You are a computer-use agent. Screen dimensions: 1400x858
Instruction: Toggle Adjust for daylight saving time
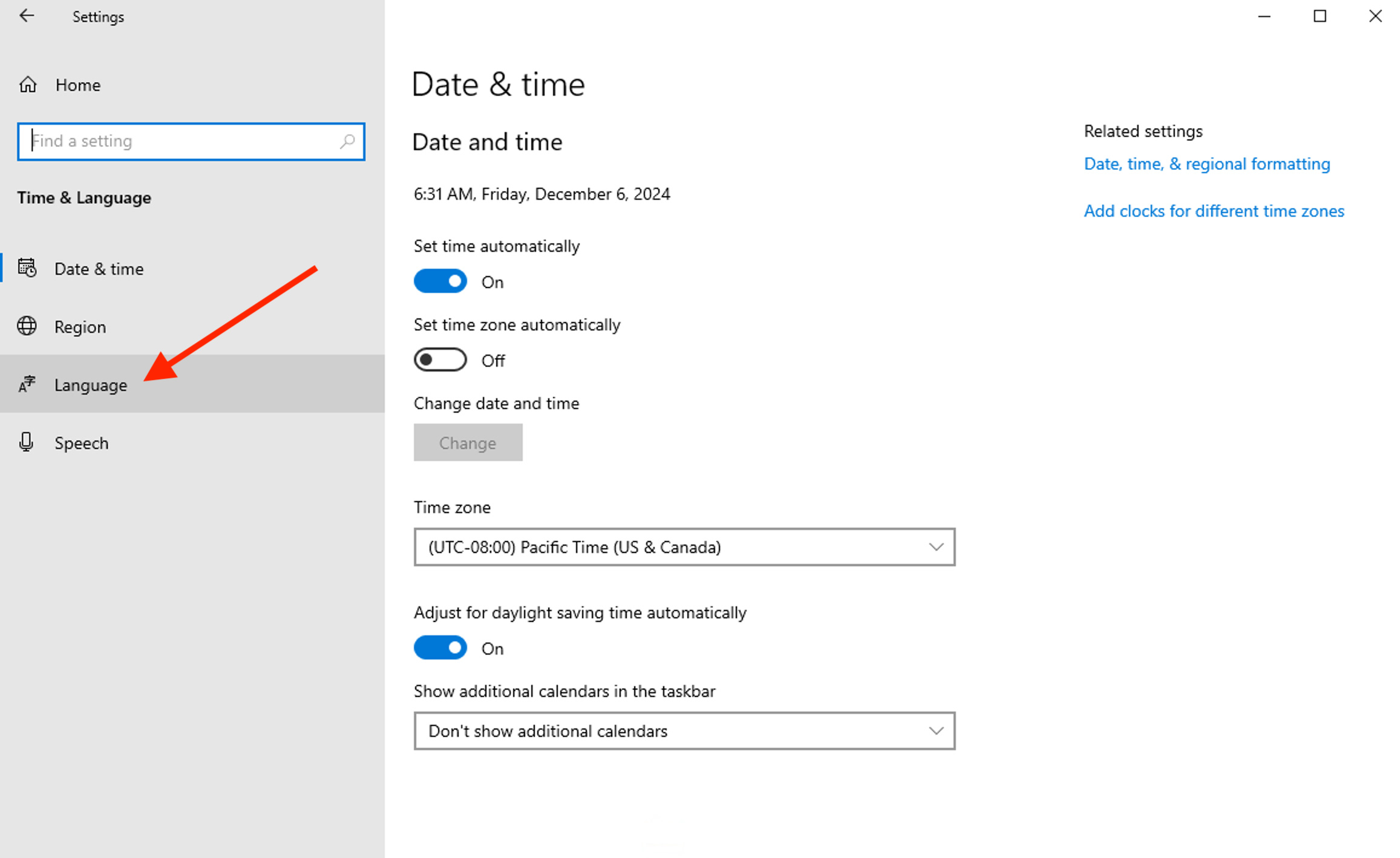point(440,648)
